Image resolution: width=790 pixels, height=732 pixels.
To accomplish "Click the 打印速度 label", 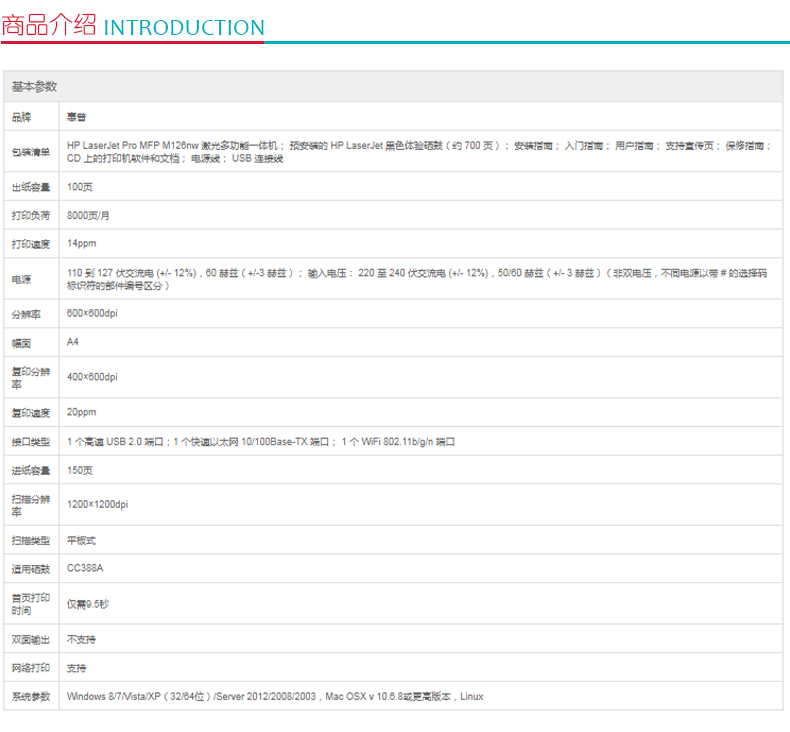I will [31, 244].
